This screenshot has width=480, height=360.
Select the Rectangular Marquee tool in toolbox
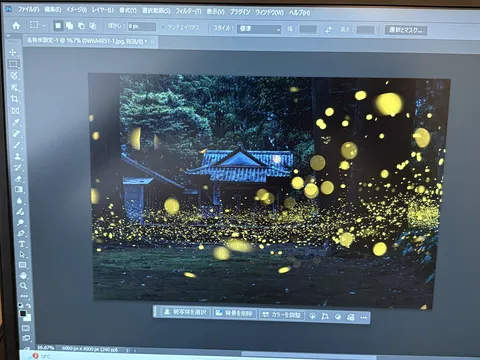13,64
